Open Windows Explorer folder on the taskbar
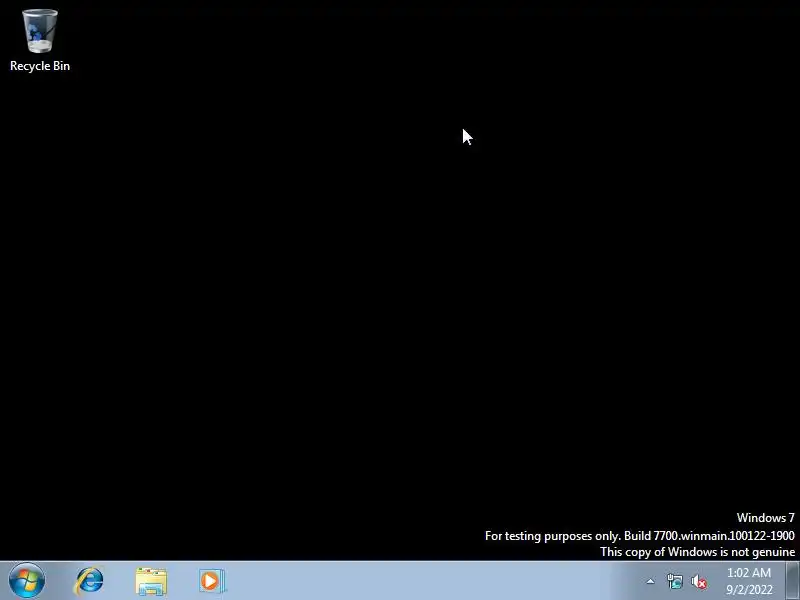This screenshot has height=600, width=800. point(151,581)
